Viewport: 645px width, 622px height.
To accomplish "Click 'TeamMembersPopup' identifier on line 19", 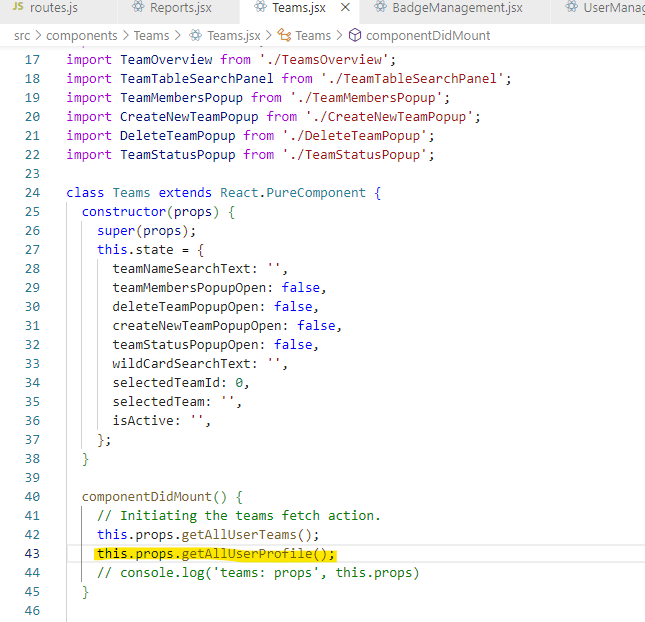I will coord(181,97).
